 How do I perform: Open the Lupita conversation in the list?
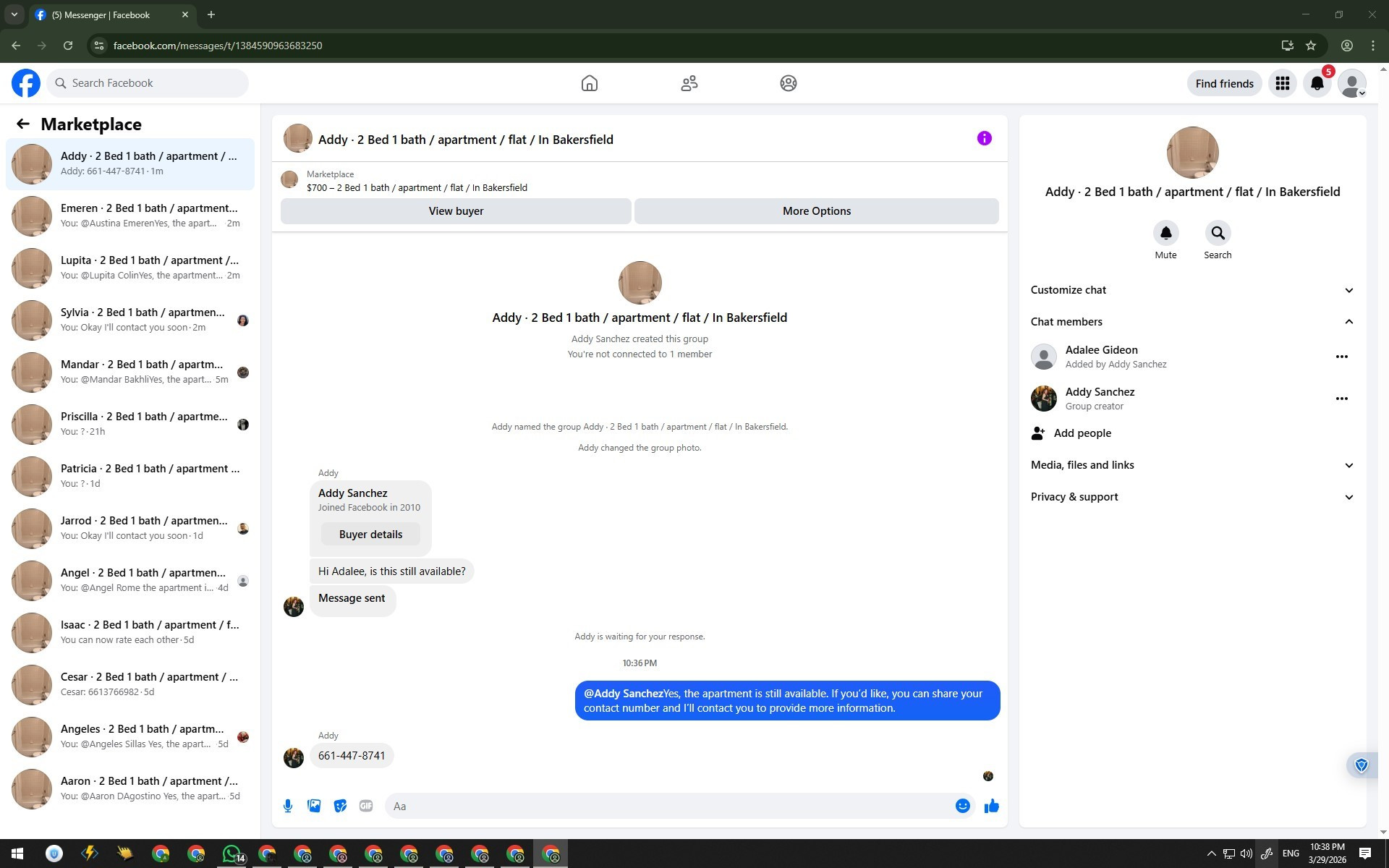pos(130,268)
